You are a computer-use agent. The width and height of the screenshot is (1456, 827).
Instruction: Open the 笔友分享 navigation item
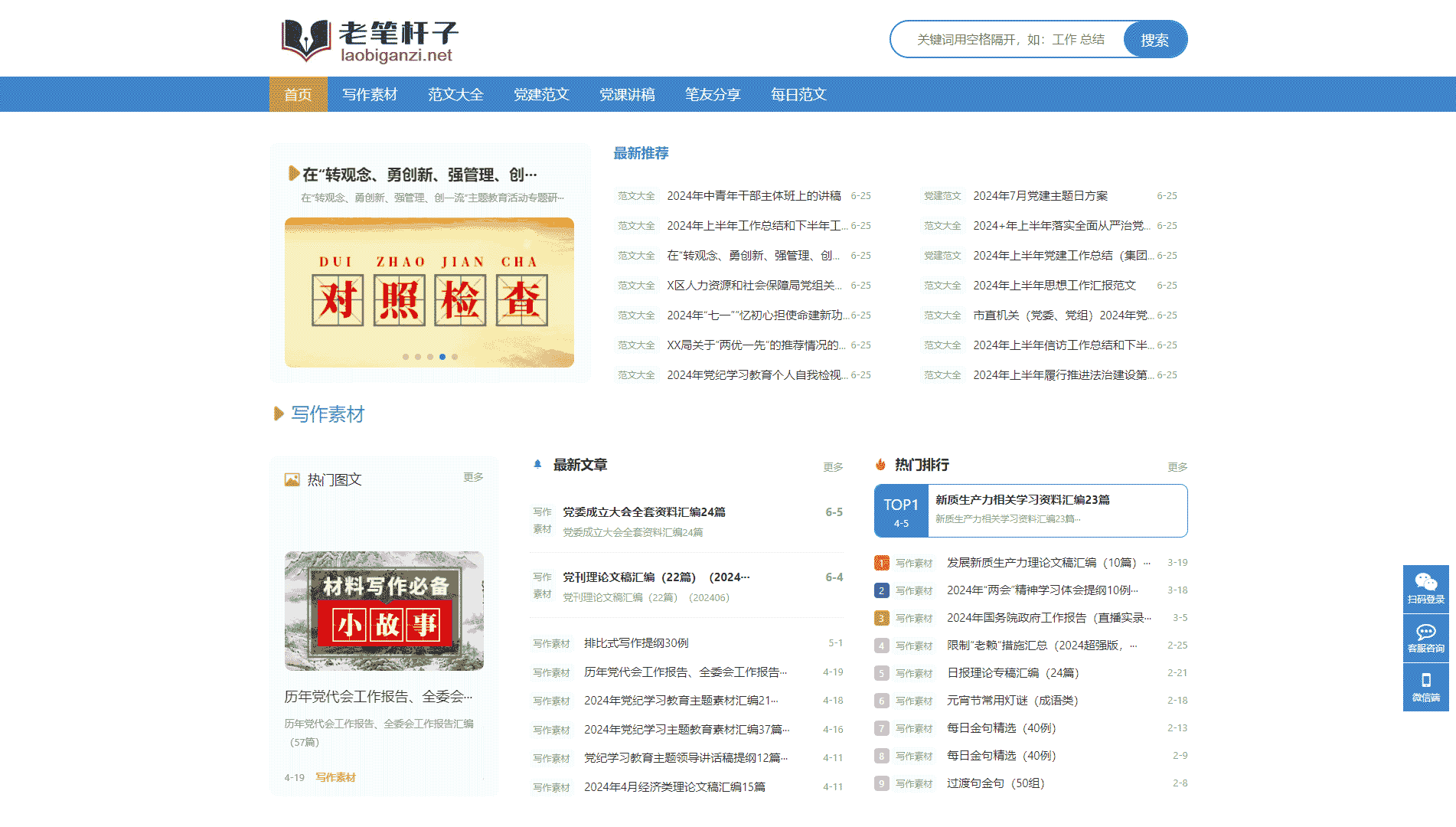coord(713,94)
